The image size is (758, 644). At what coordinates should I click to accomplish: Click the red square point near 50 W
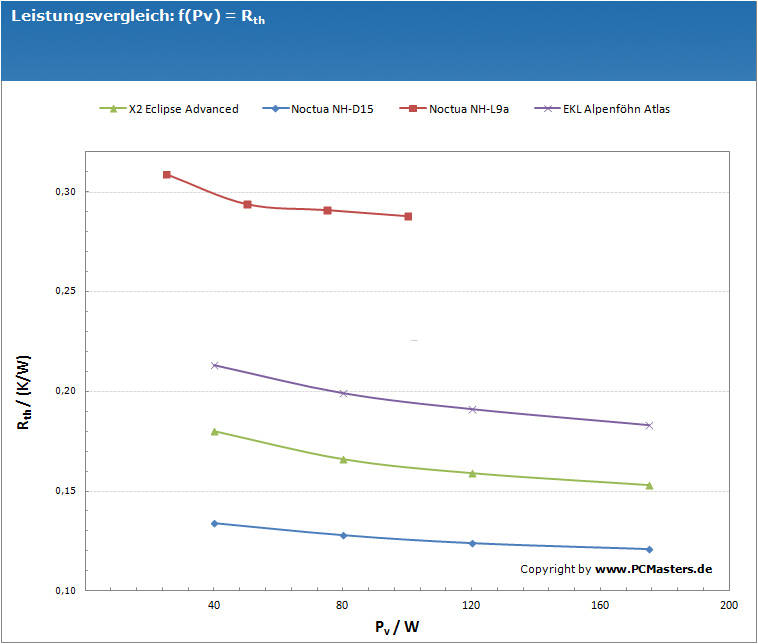point(248,205)
